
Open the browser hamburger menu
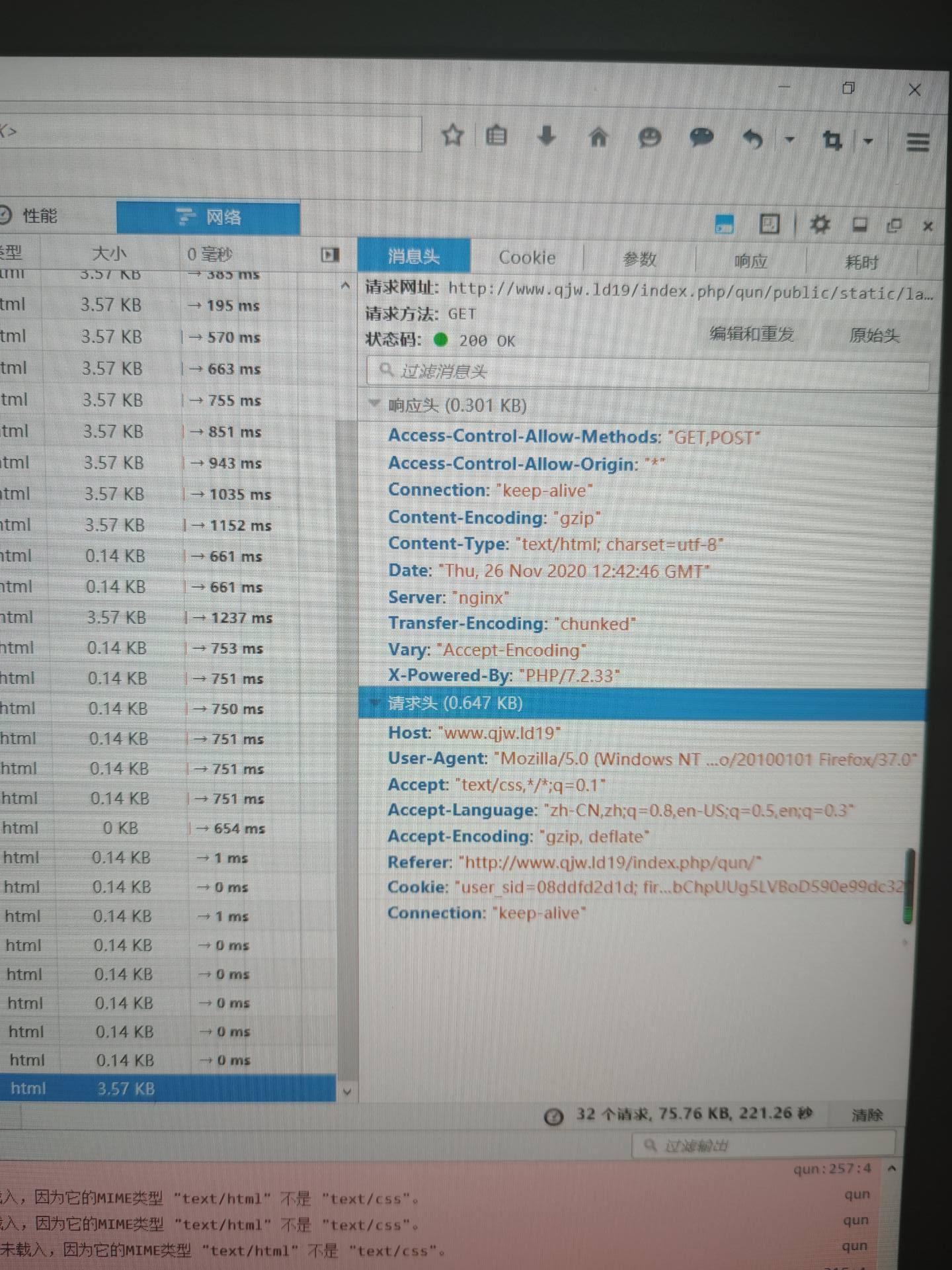918,142
